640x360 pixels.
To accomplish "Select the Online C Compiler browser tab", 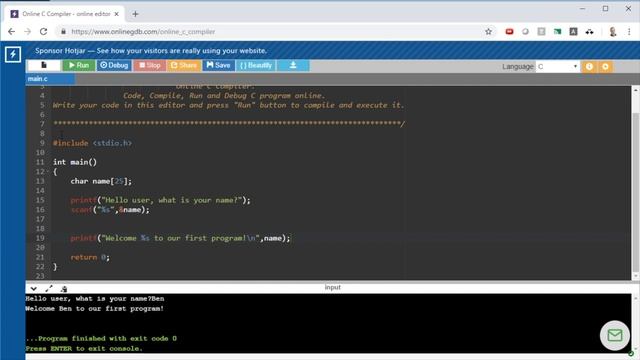I will click(65, 14).
